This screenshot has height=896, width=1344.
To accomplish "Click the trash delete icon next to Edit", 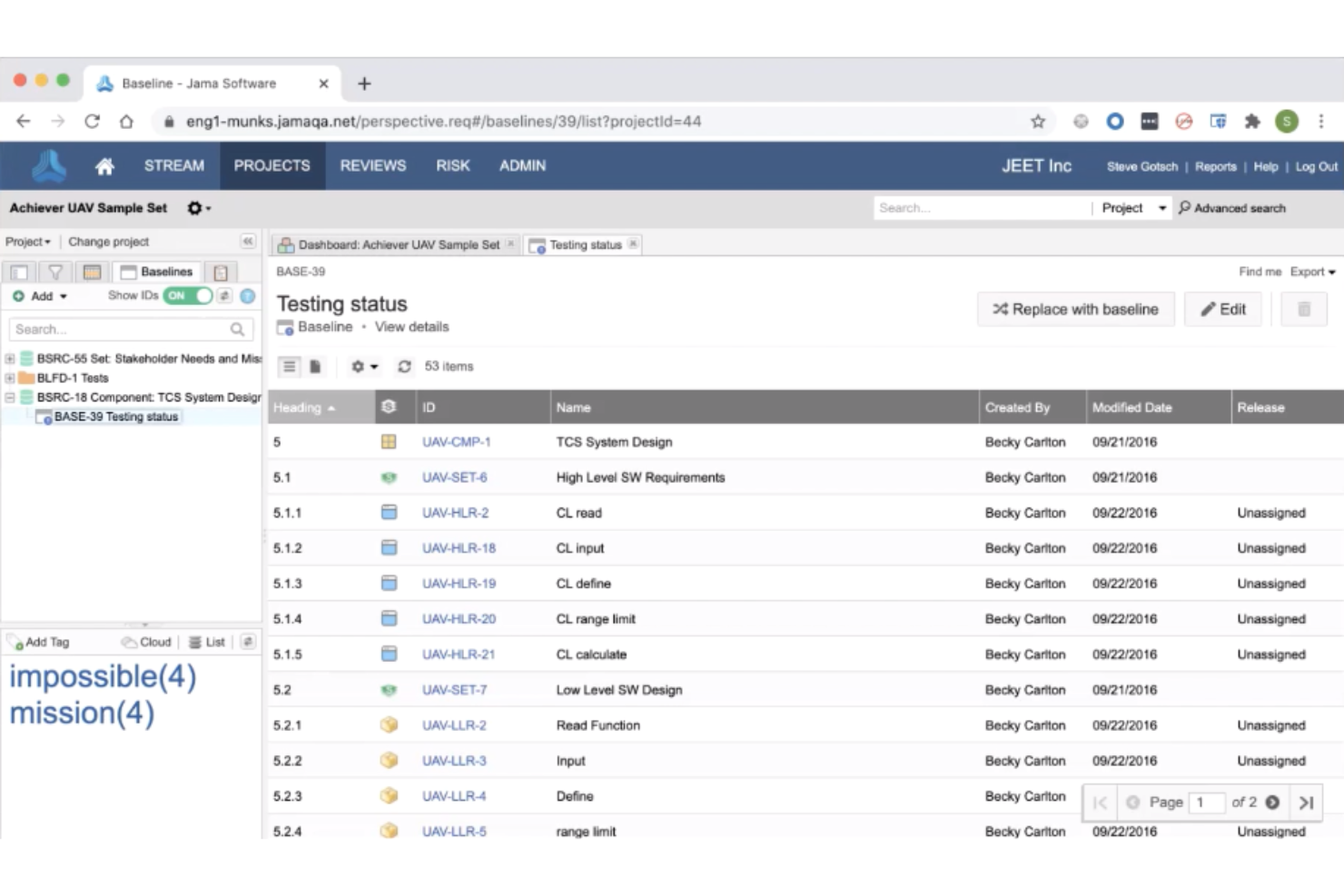I will coord(1303,309).
